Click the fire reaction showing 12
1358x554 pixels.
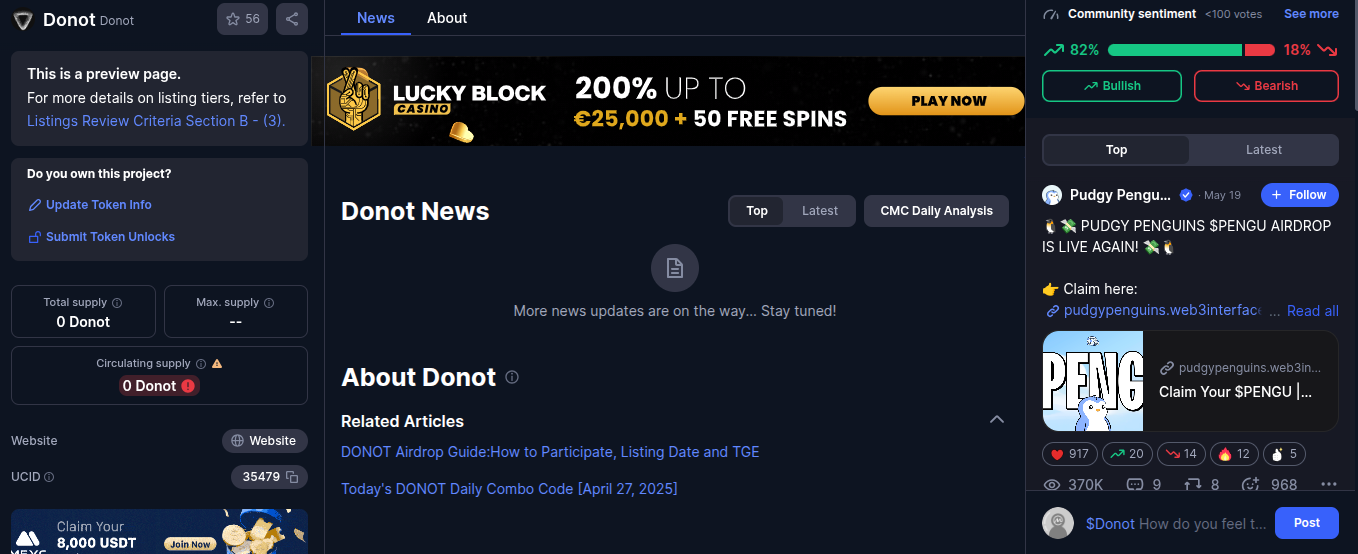coord(1235,454)
